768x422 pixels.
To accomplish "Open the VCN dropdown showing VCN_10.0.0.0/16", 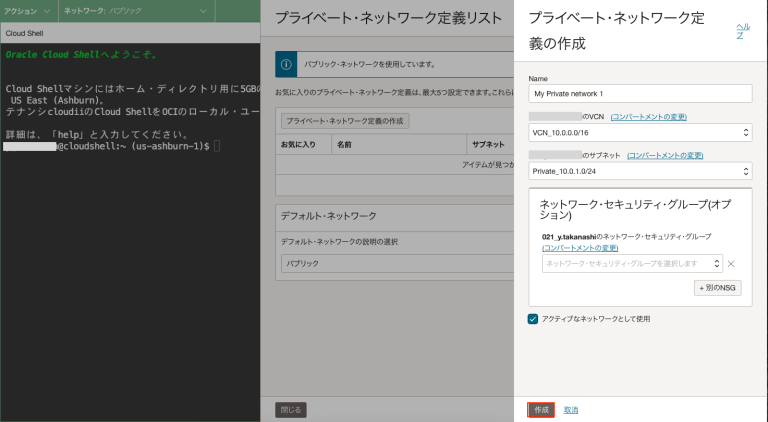I will coord(640,132).
